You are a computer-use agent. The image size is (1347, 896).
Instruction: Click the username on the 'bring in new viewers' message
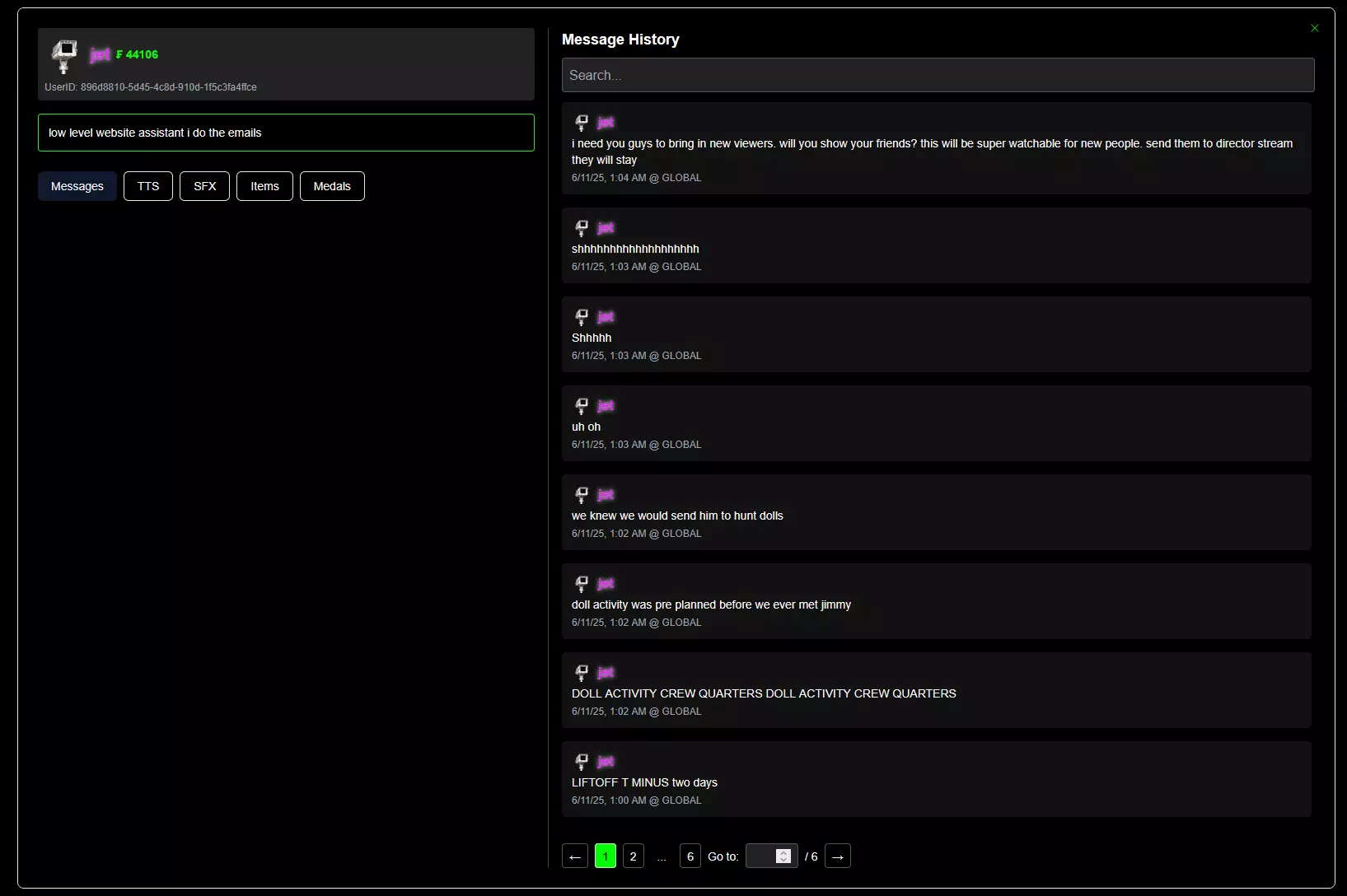pos(606,123)
